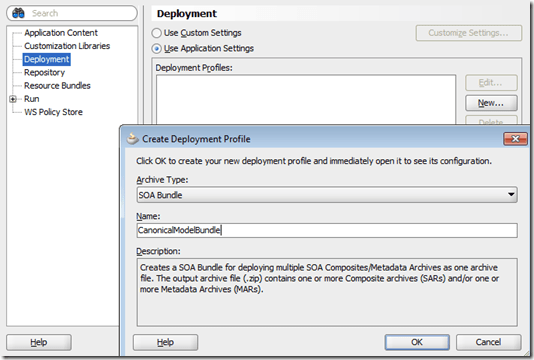Cancel the Create Deployment Profile dialog
The width and height of the screenshot is (534, 360).
[488, 342]
